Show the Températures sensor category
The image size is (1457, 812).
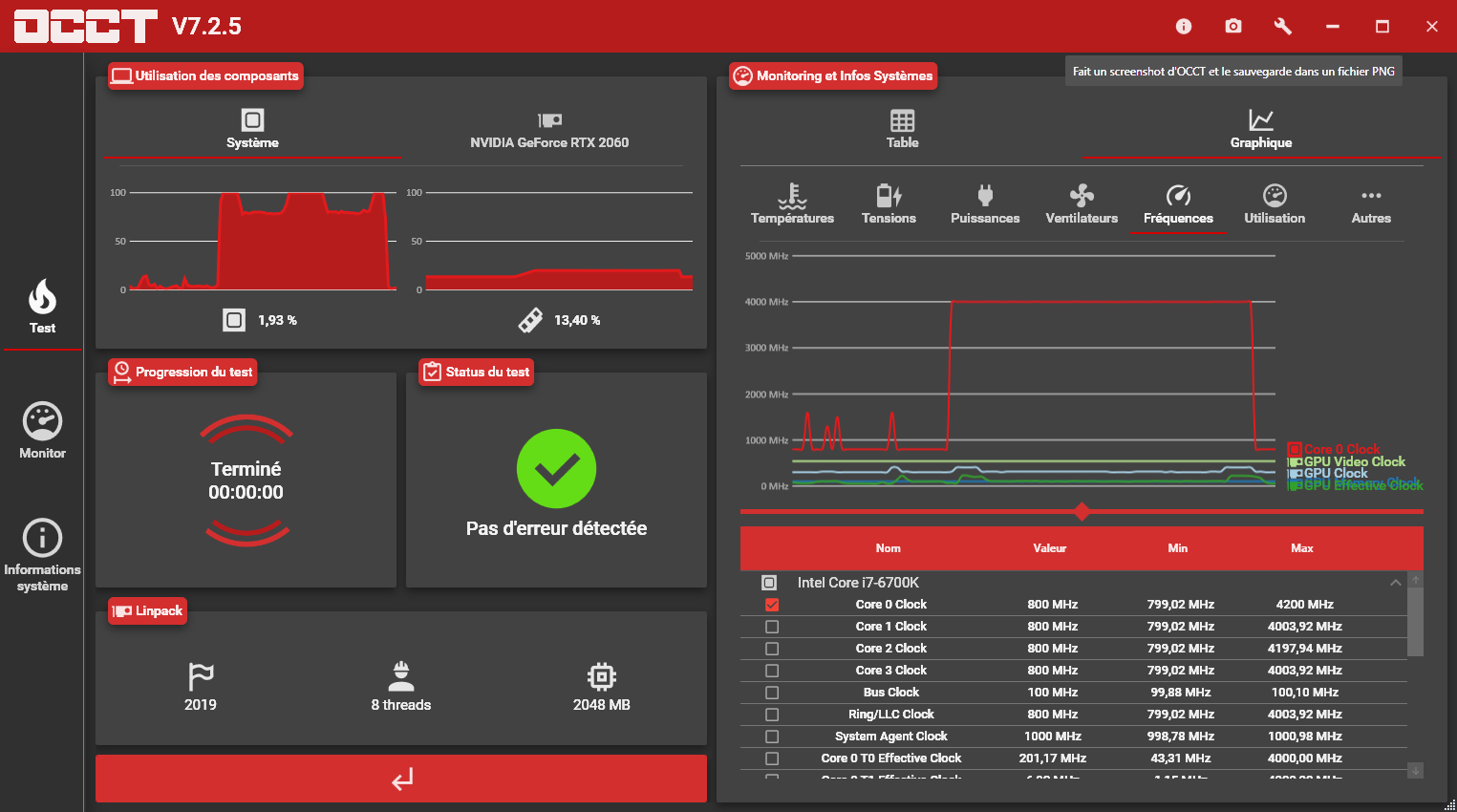pyautogui.click(x=792, y=203)
